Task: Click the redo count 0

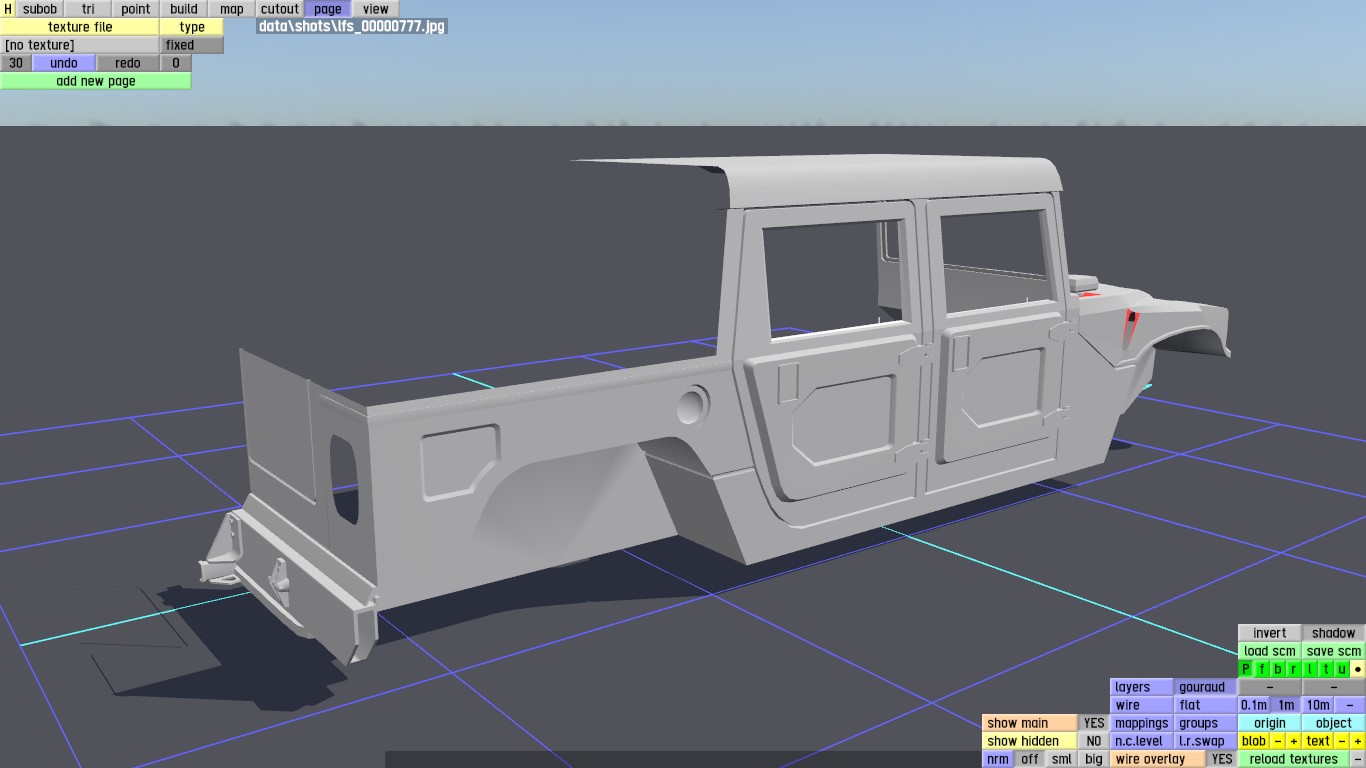Action: [176, 63]
